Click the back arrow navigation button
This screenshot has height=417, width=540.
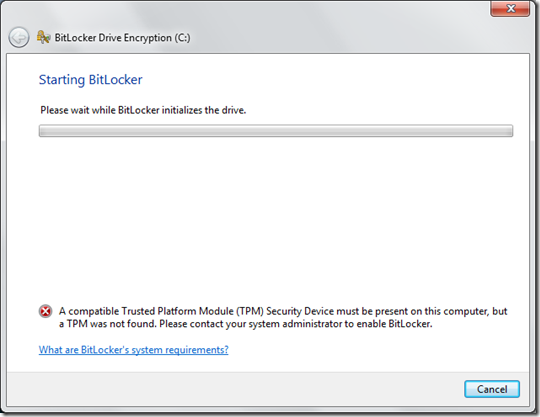(x=19, y=38)
